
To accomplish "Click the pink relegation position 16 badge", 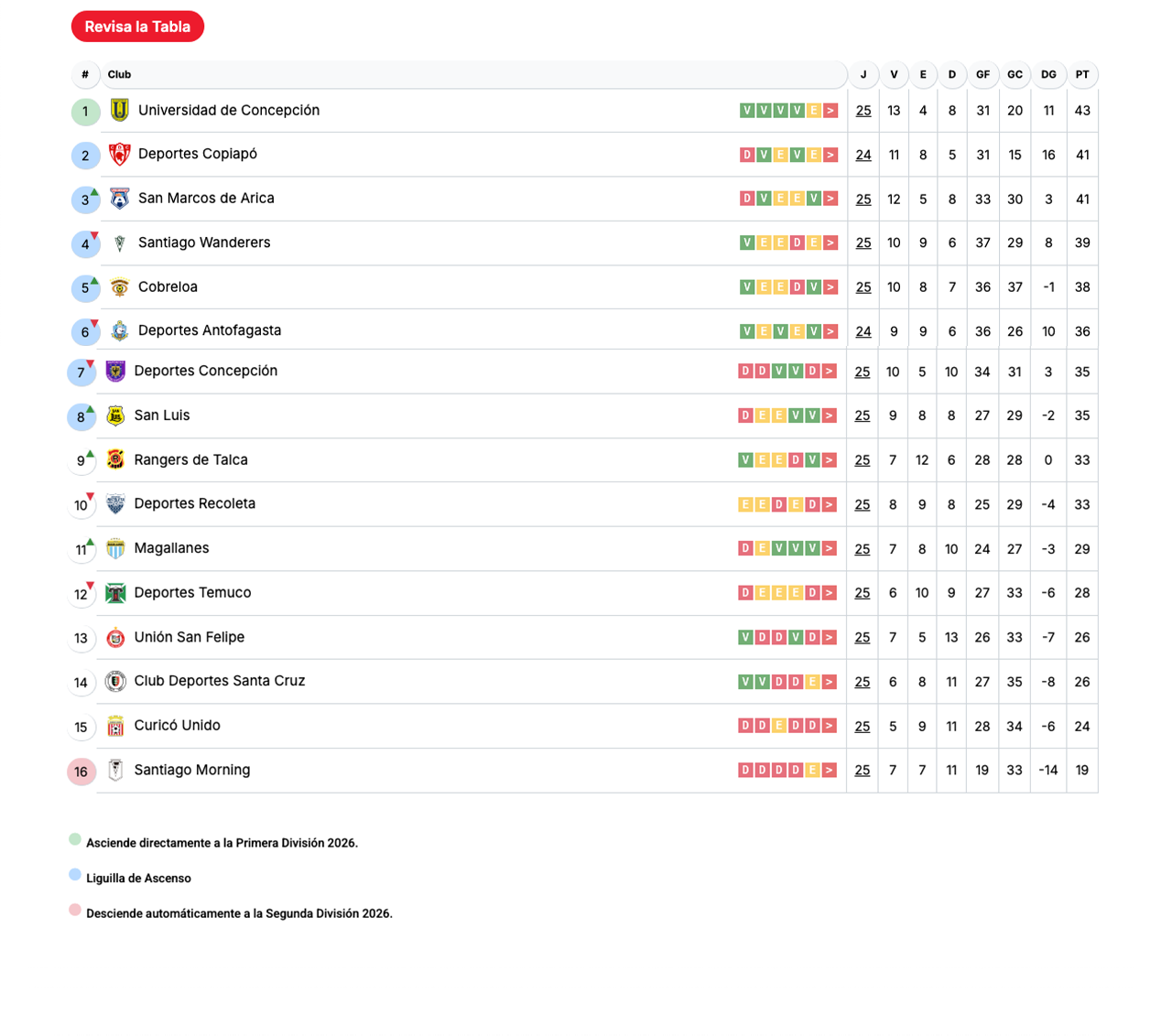I will (81, 772).
